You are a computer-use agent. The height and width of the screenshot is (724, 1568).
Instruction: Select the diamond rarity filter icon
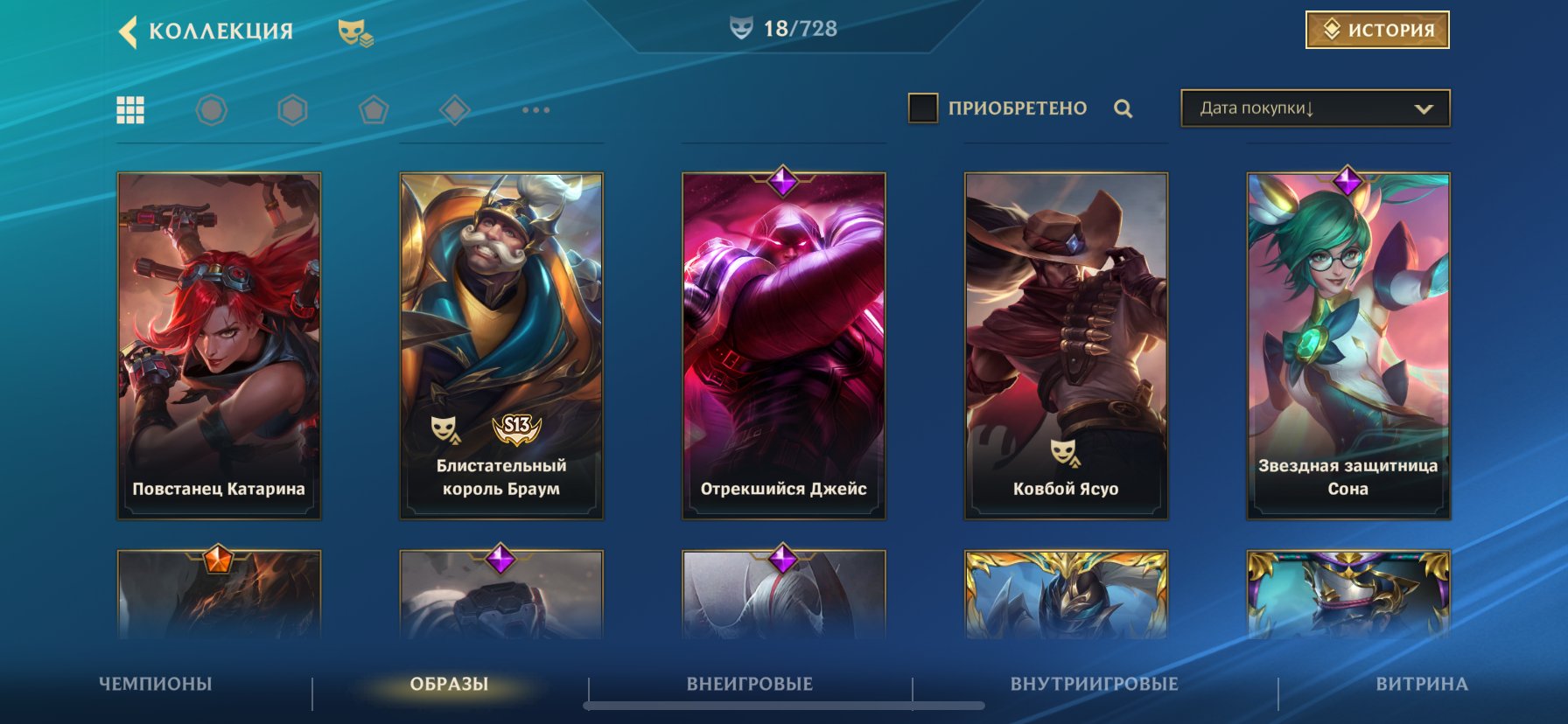pos(454,110)
